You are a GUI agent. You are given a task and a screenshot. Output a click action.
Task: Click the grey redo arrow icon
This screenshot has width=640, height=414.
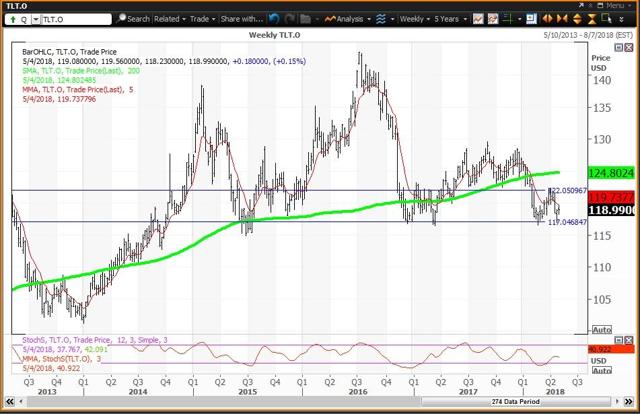click(290, 19)
